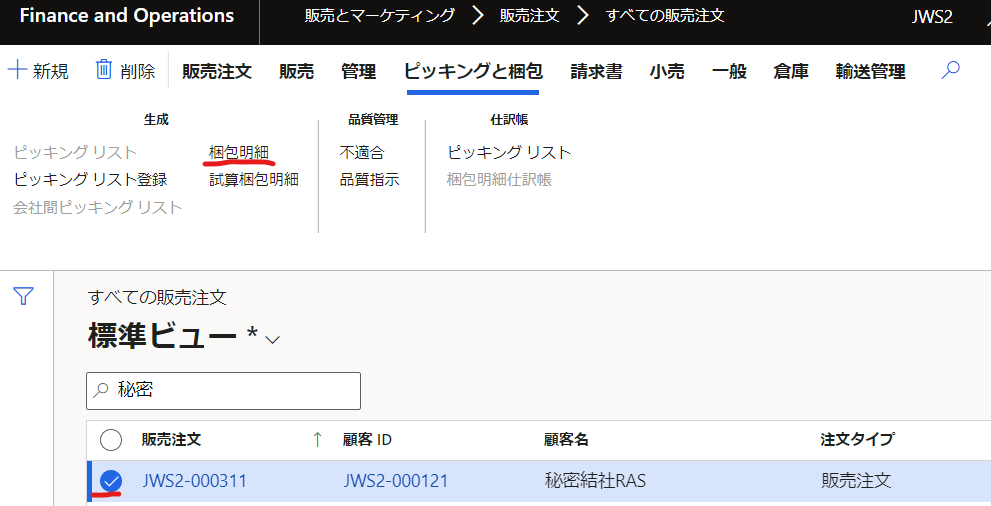
Task: Click 梱包明細 under 生成
Action: coord(239,152)
